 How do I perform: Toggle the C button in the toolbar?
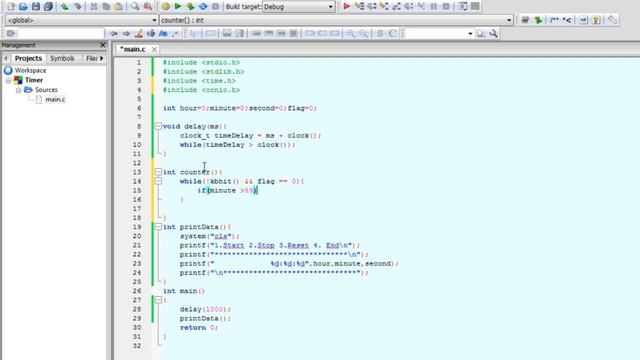(393, 33)
